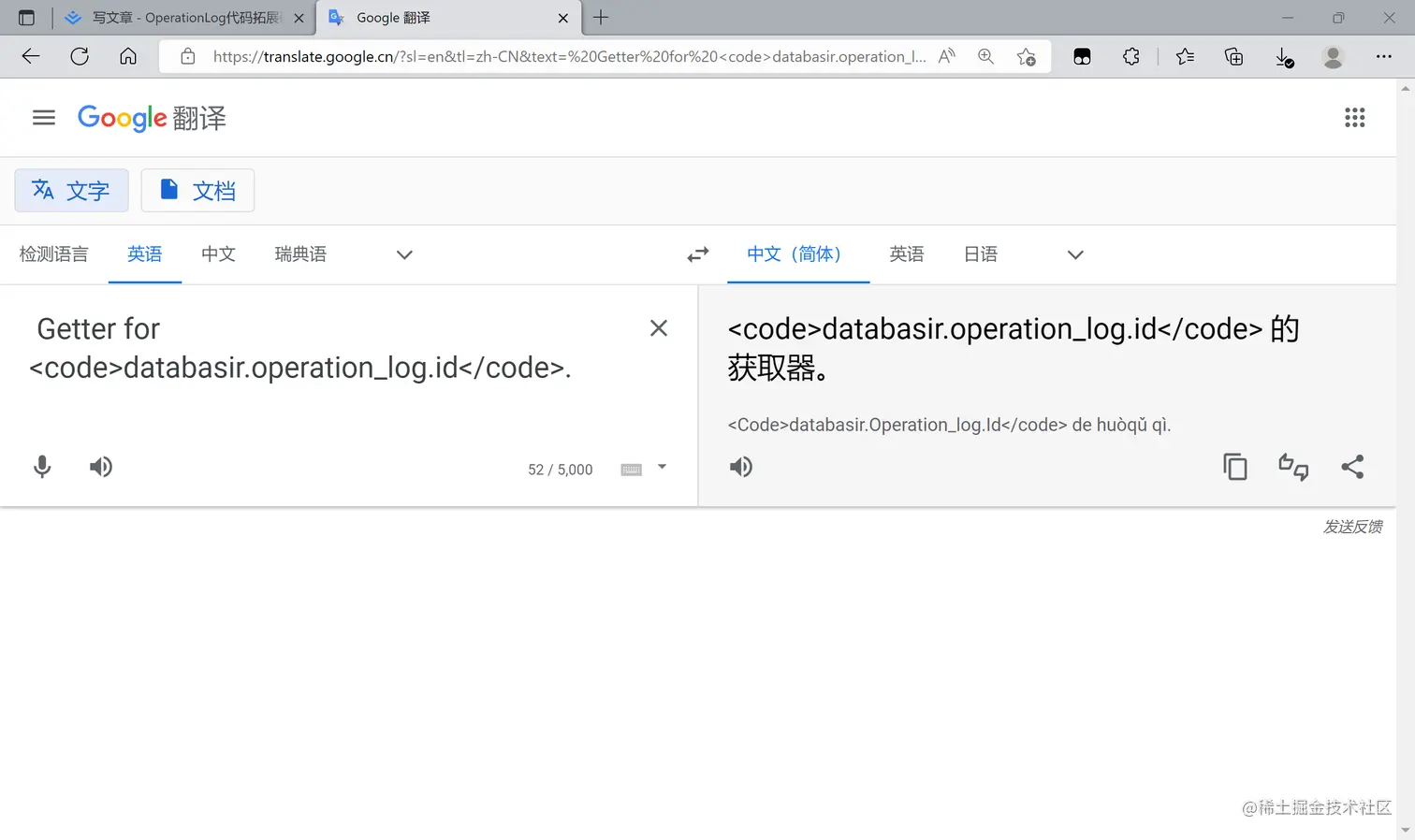The image size is (1415, 840).
Task: Open browser Collections
Action: [1234, 57]
